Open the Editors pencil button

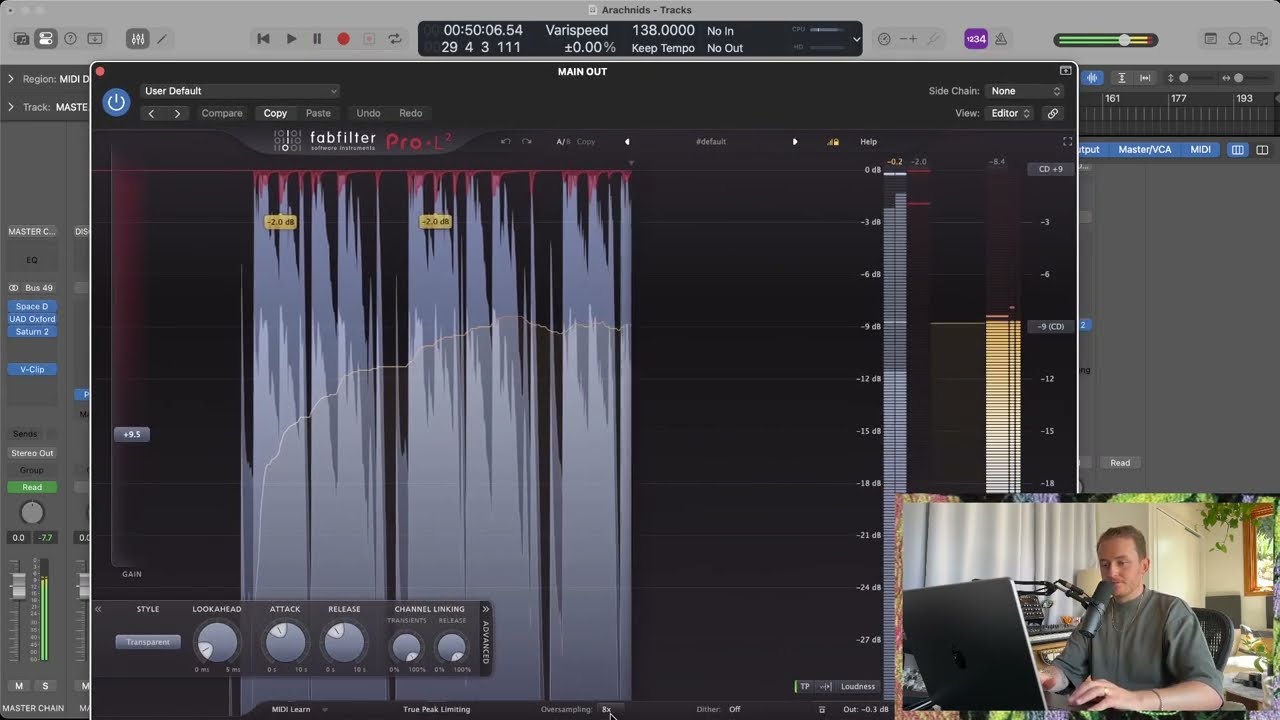pos(162,39)
